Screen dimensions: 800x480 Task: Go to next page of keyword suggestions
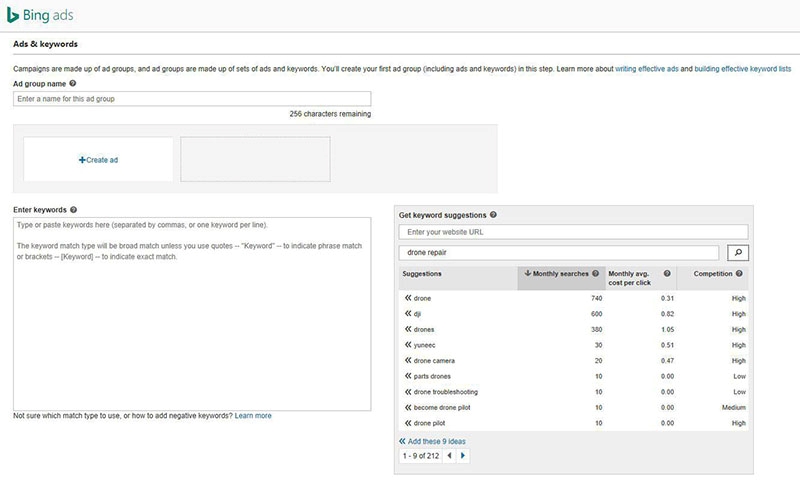click(463, 455)
